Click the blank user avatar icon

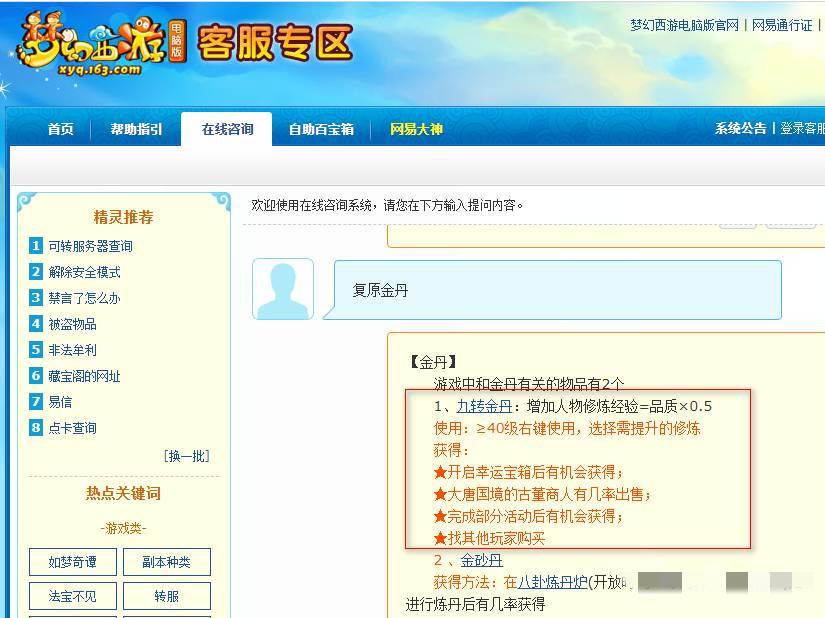283,287
